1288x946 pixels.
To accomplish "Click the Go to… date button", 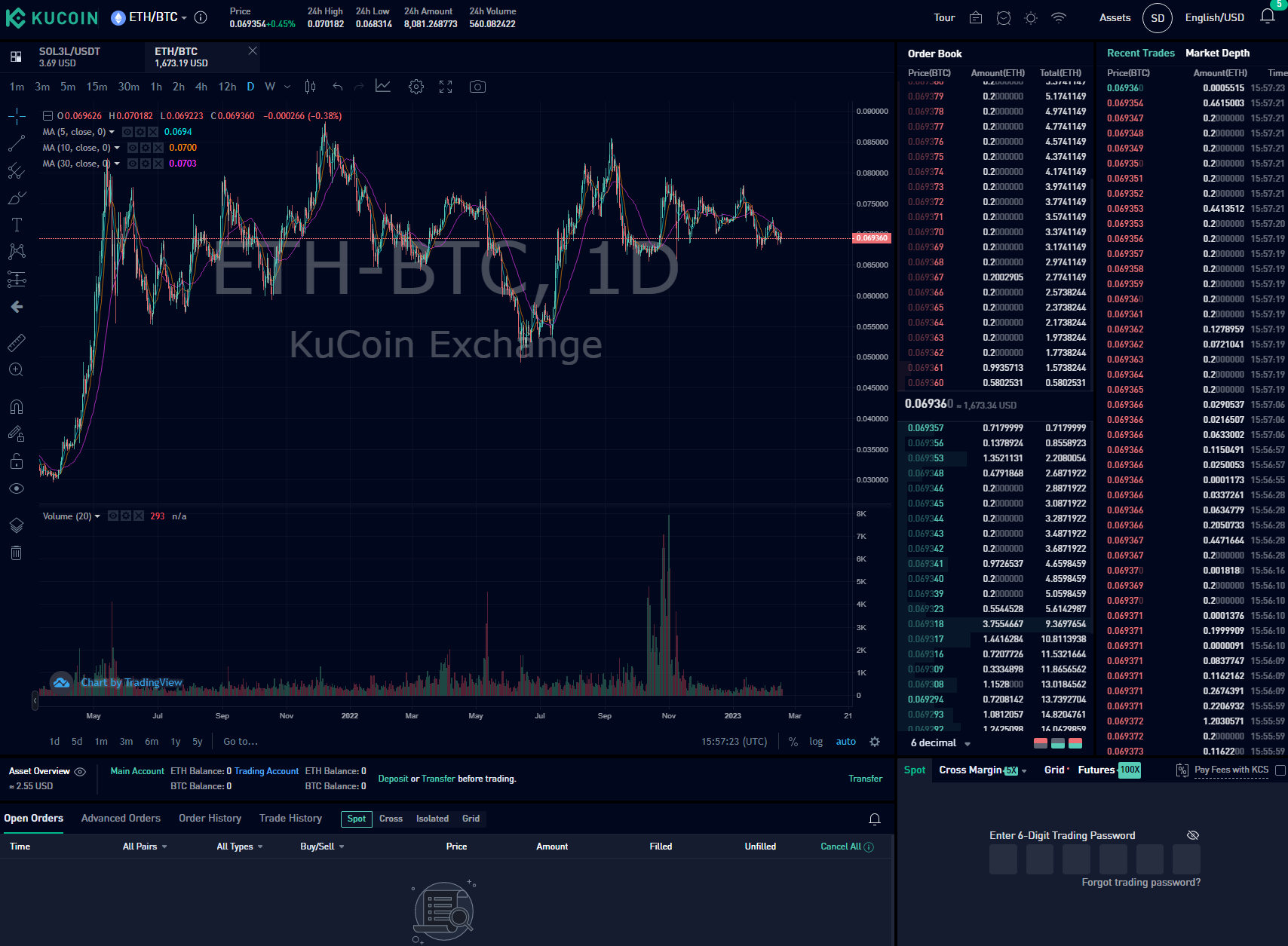I will (241, 742).
